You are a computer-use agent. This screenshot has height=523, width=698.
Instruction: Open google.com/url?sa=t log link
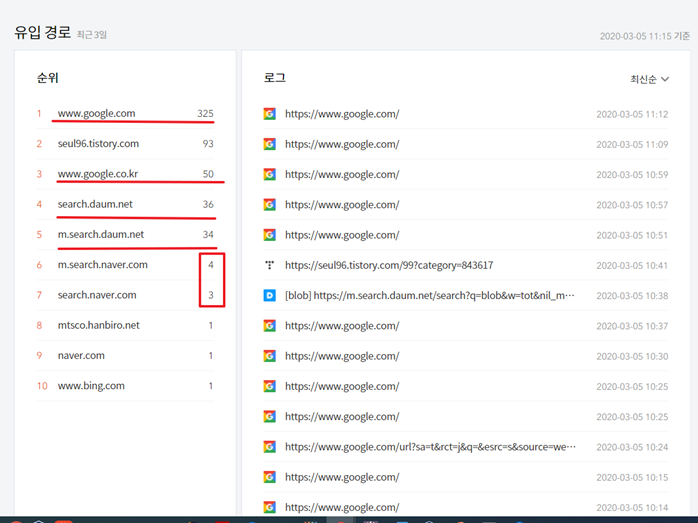[x=430, y=447]
